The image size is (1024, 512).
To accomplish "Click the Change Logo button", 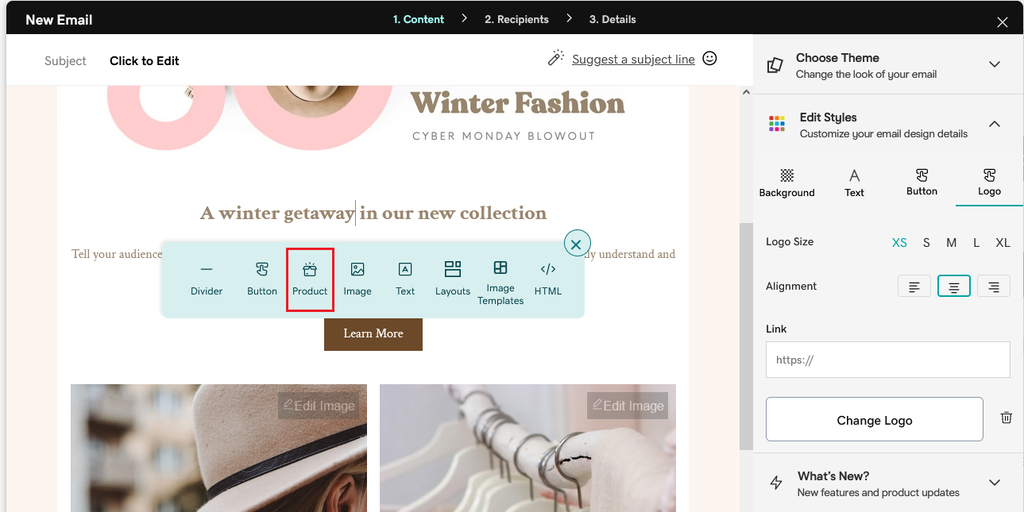I will point(874,420).
